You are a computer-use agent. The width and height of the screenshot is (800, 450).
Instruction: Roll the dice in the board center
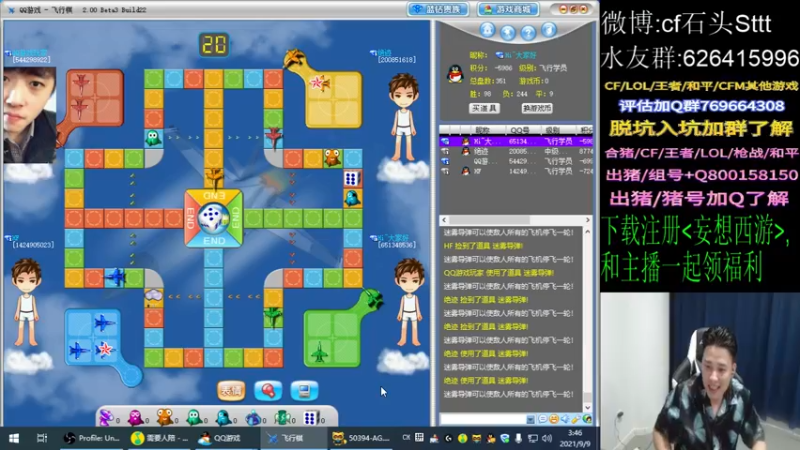click(213, 218)
